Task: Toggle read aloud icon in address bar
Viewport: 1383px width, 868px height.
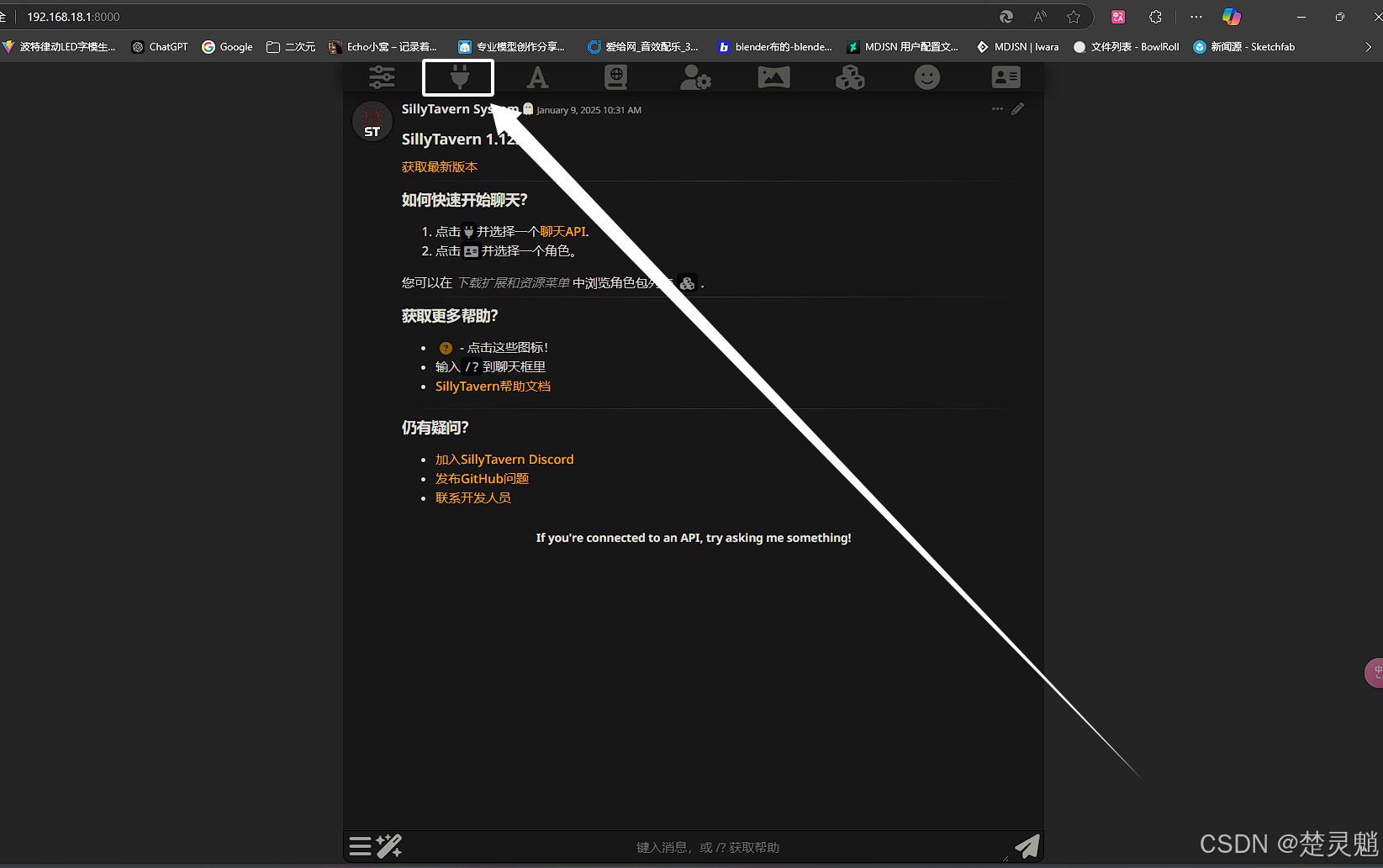Action: pyautogui.click(x=1040, y=17)
